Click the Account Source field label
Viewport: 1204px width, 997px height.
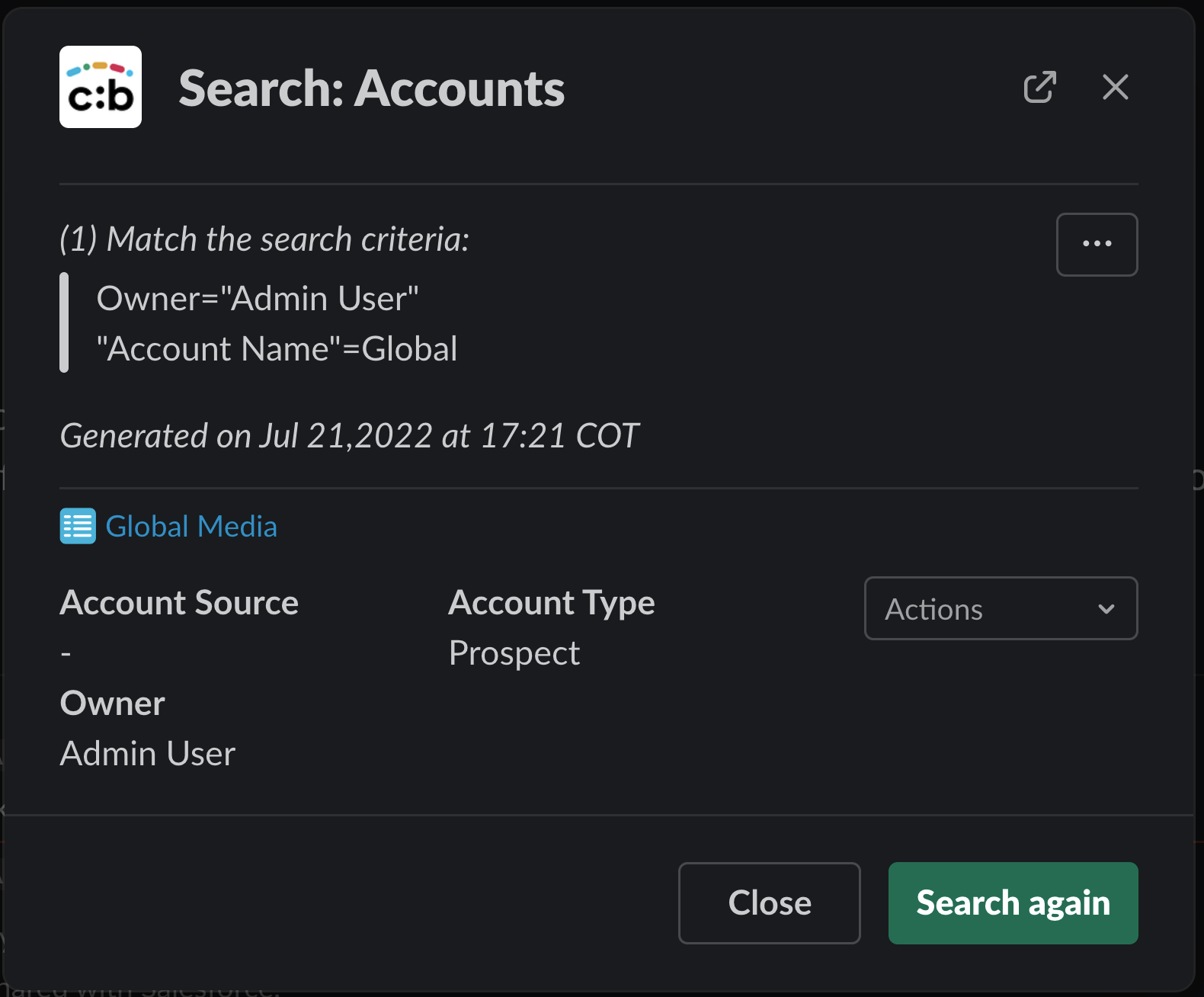point(179,602)
